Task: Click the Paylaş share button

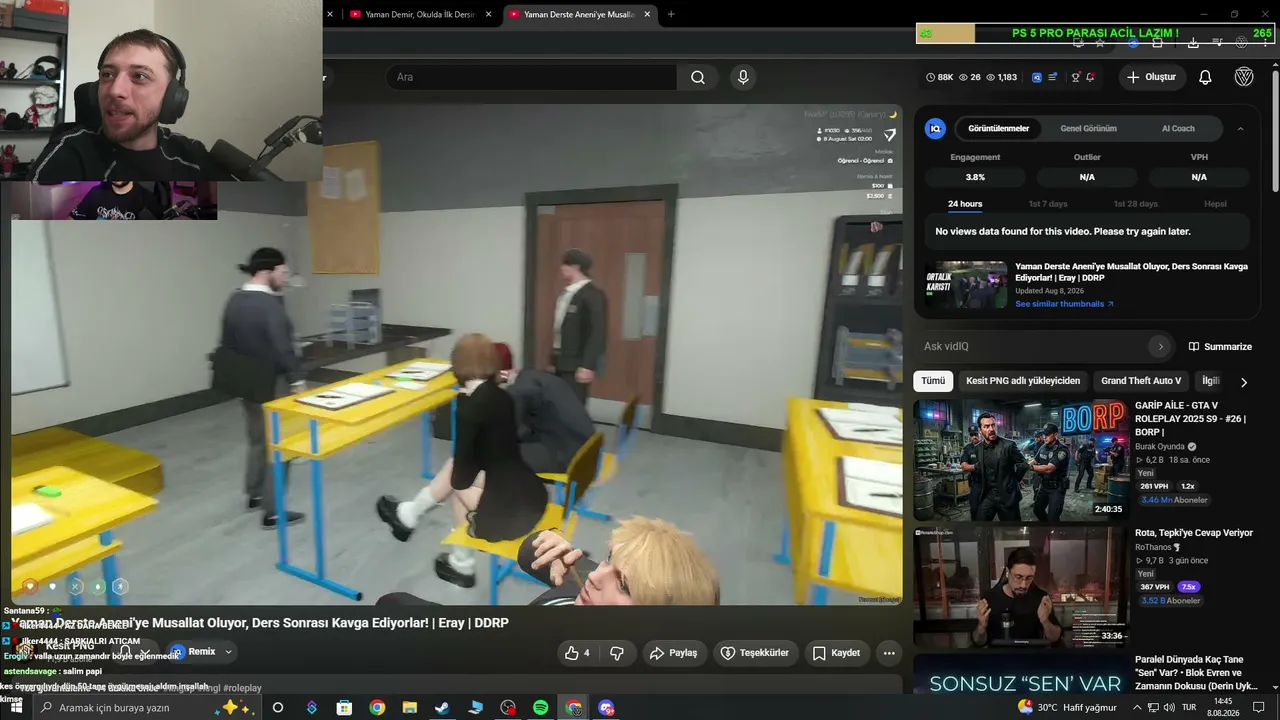Action: point(673,653)
